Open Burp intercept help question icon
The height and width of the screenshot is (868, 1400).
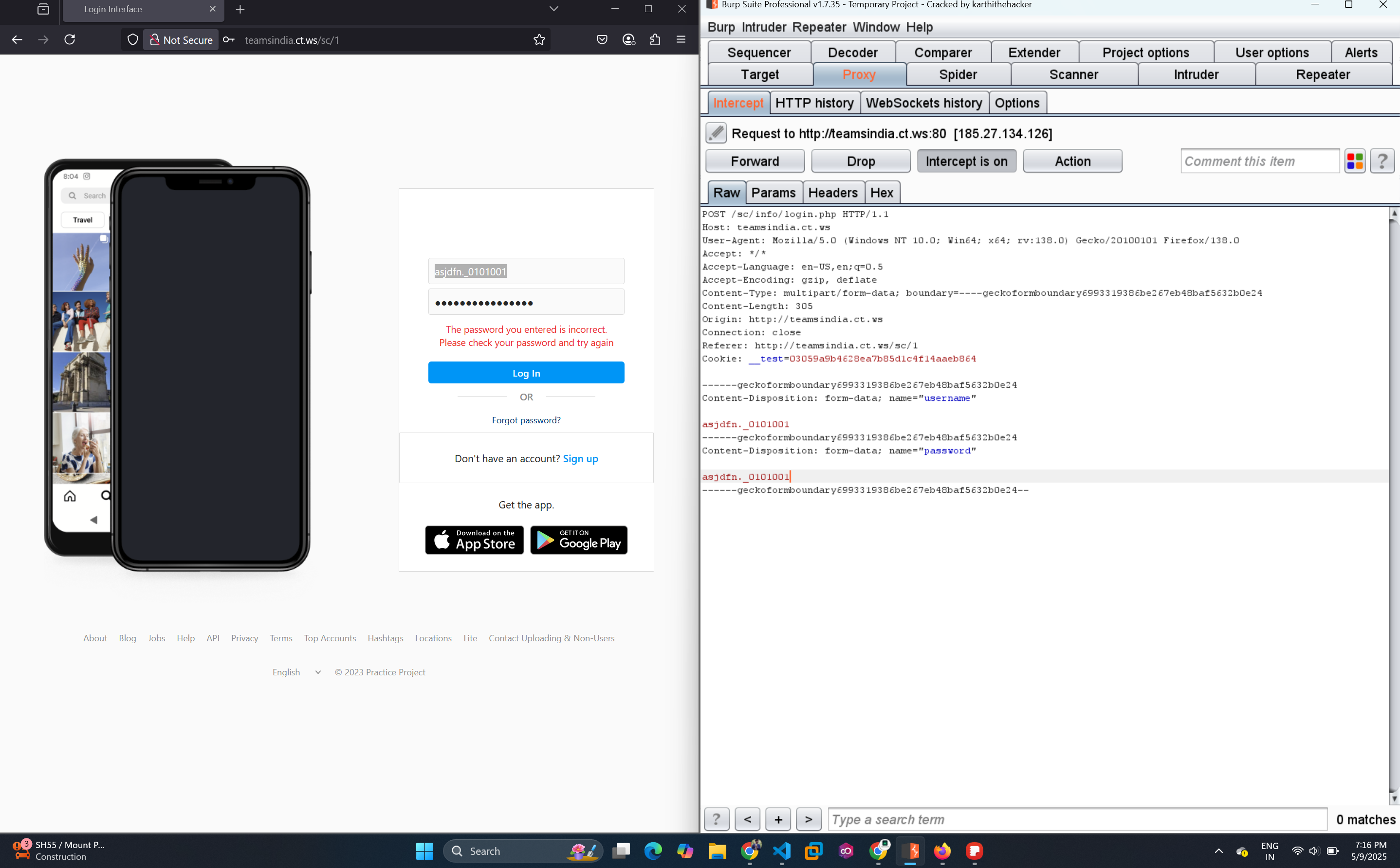1382,162
